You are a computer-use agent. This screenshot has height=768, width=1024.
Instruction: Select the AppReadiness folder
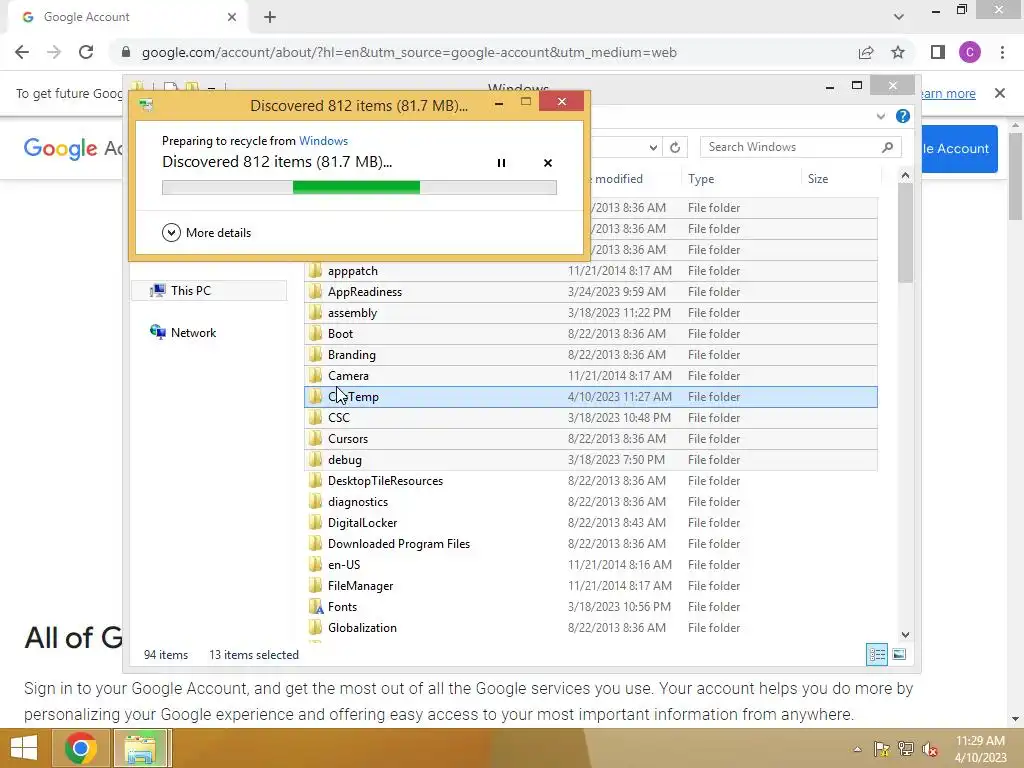(590, 291)
